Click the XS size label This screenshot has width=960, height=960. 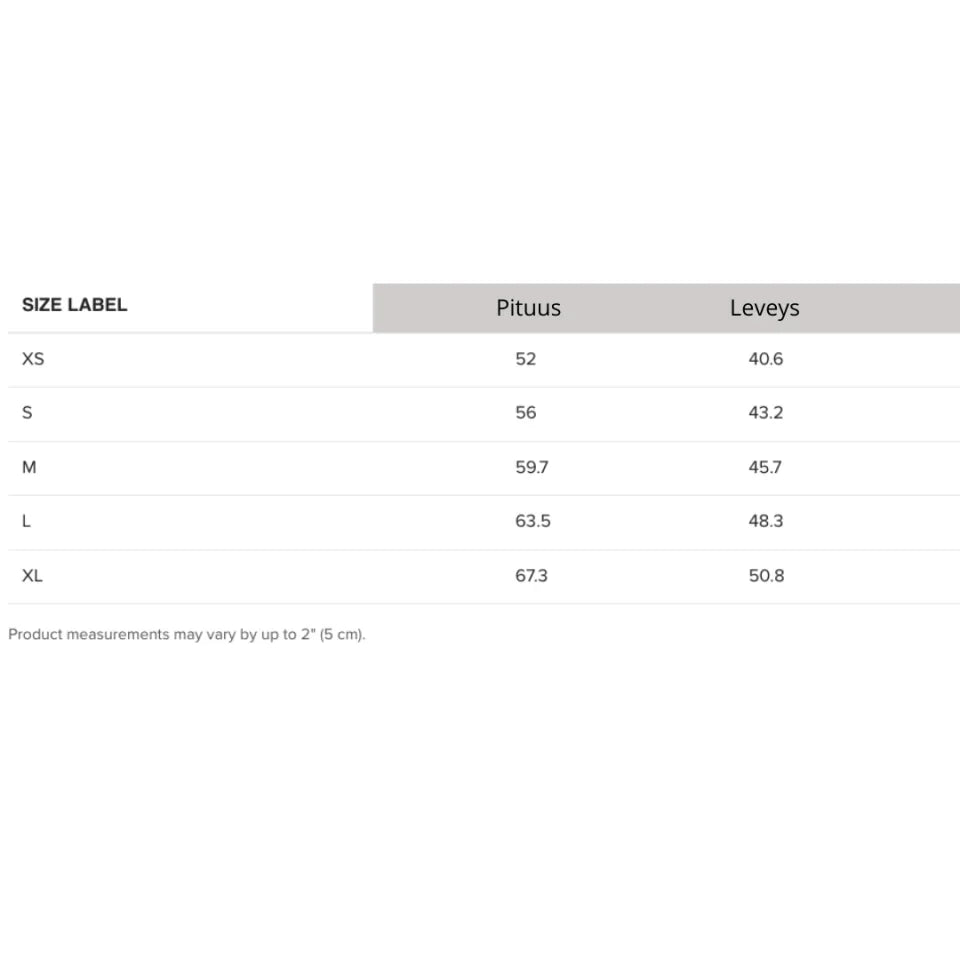pos(33,359)
